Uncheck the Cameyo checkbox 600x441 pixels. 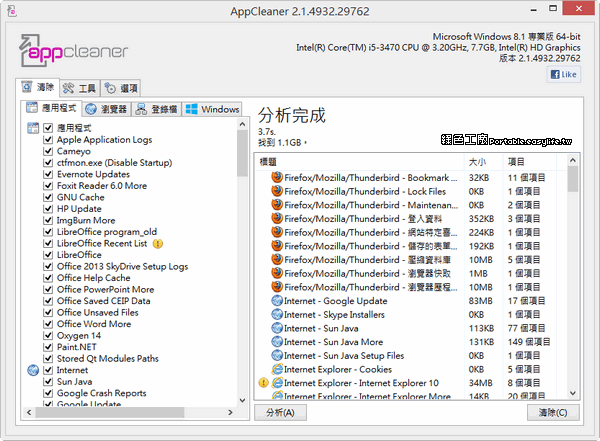48,151
